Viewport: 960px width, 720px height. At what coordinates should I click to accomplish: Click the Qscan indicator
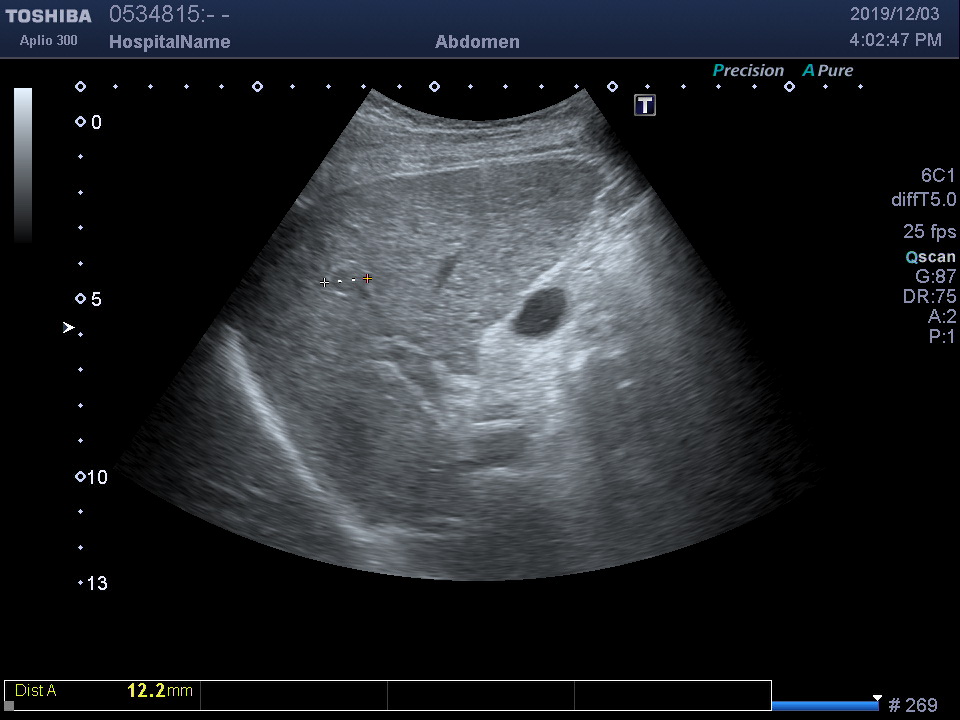coord(930,257)
